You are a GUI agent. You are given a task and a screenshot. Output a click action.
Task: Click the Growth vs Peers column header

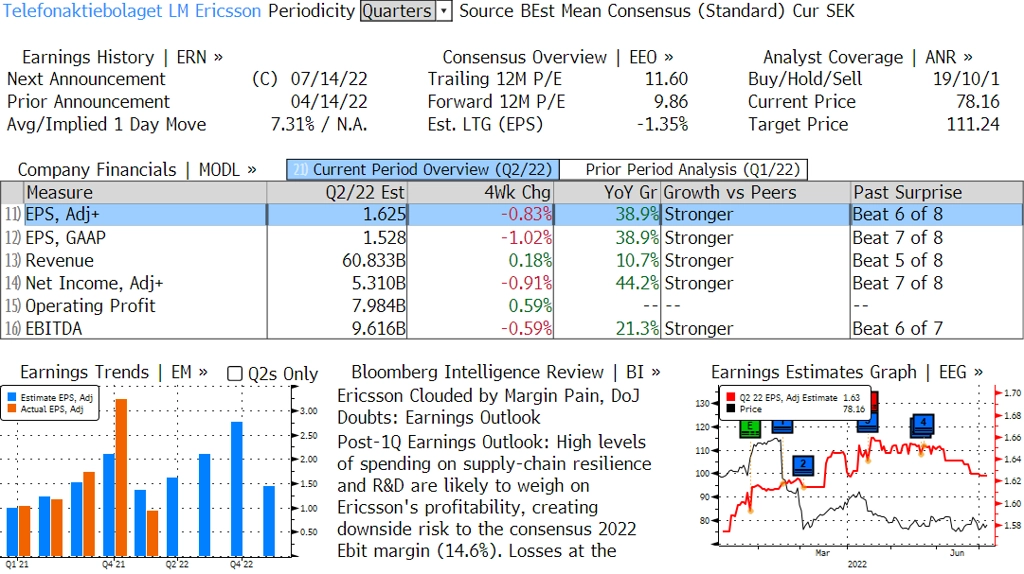[756, 193]
